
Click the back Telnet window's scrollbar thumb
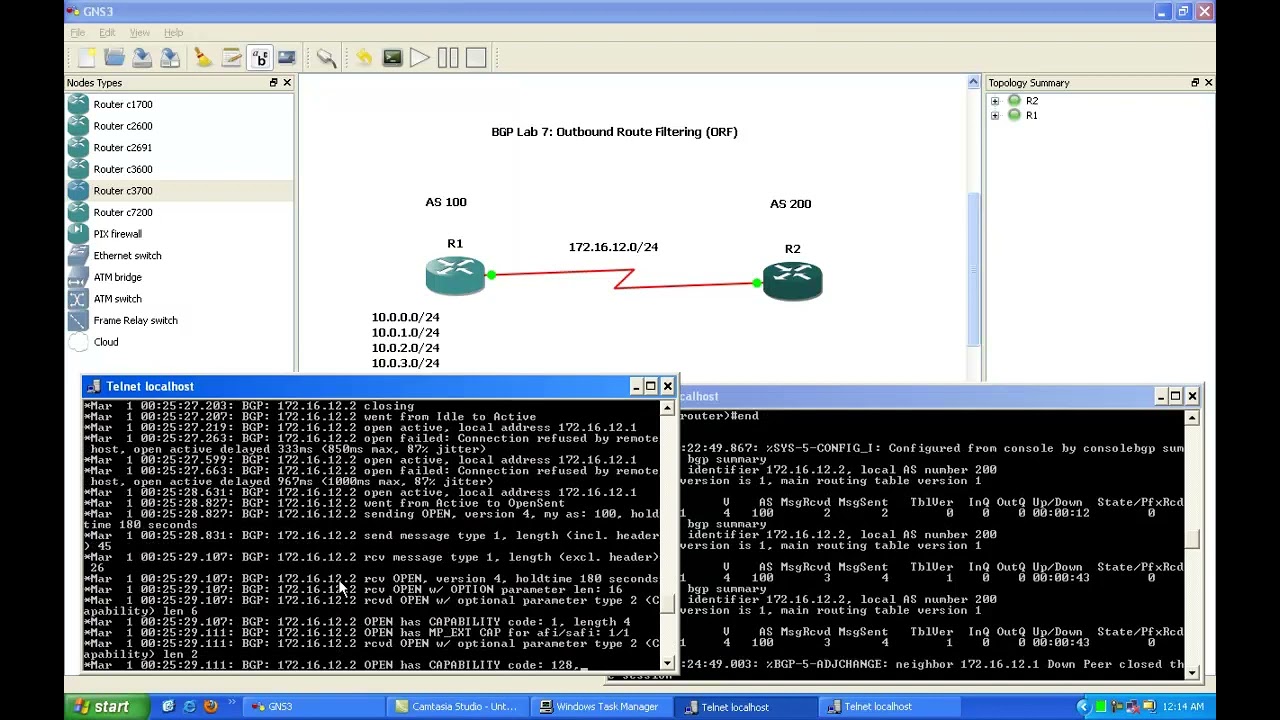pyautogui.click(x=1192, y=540)
